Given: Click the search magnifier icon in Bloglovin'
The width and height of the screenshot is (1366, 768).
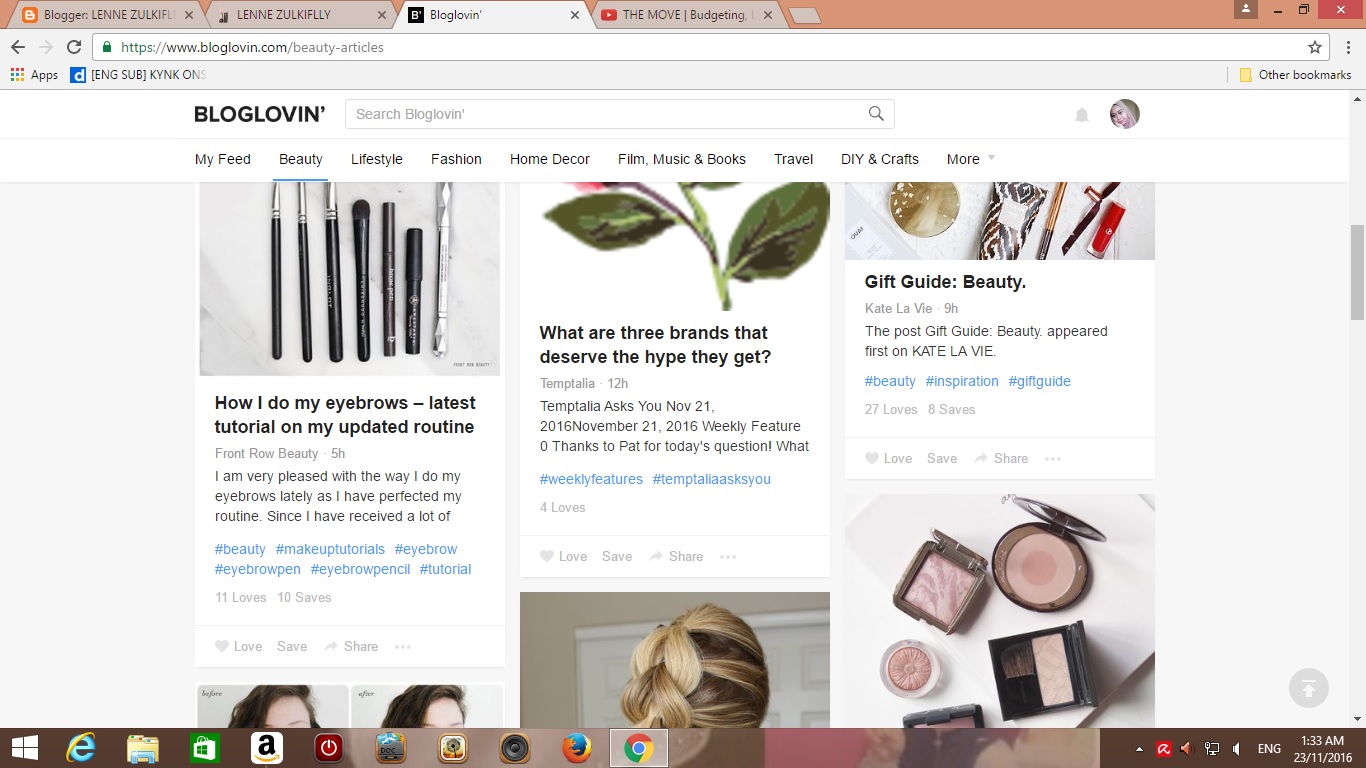Looking at the screenshot, I should click(x=876, y=114).
